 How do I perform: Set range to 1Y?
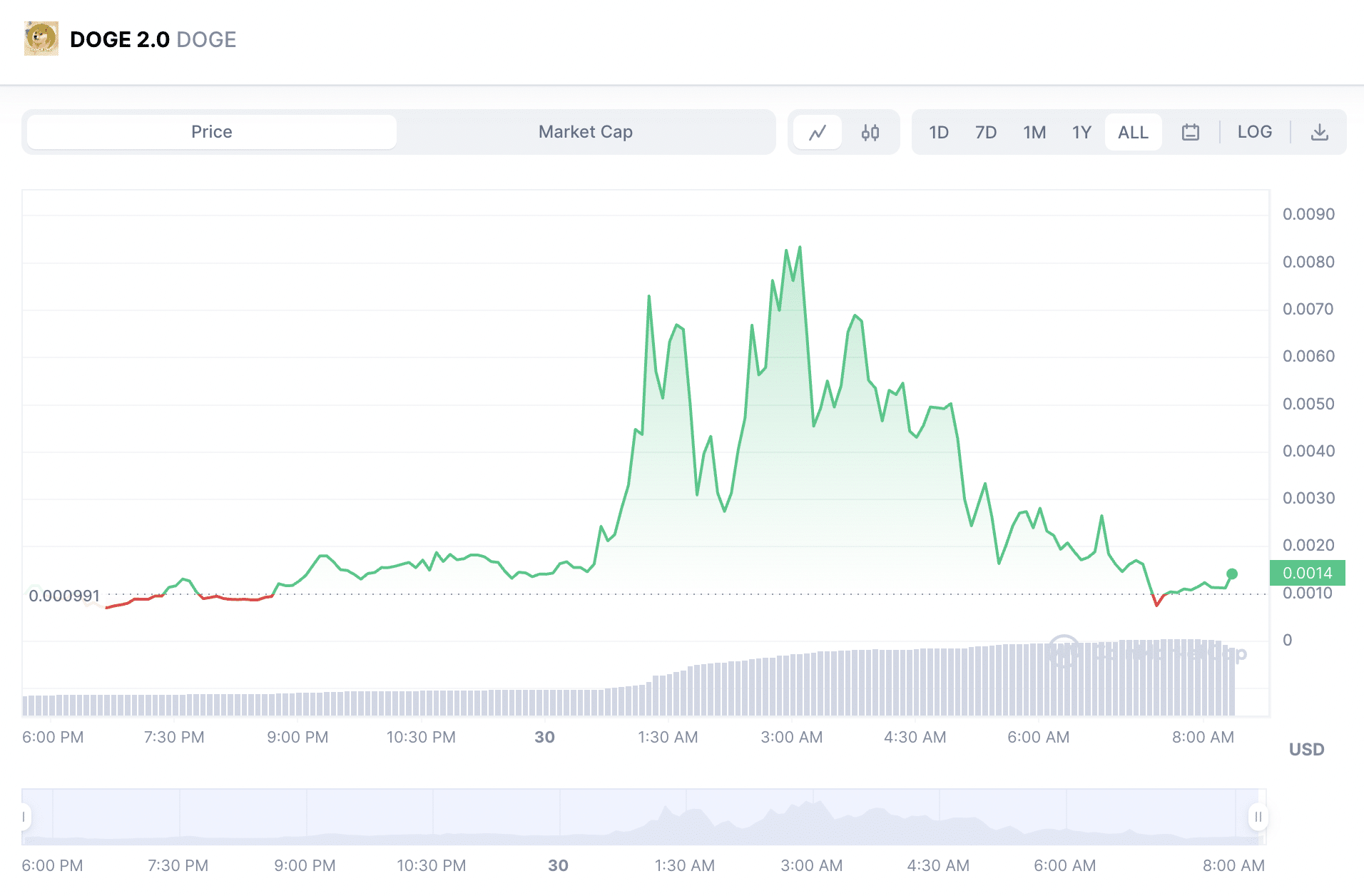(1081, 132)
